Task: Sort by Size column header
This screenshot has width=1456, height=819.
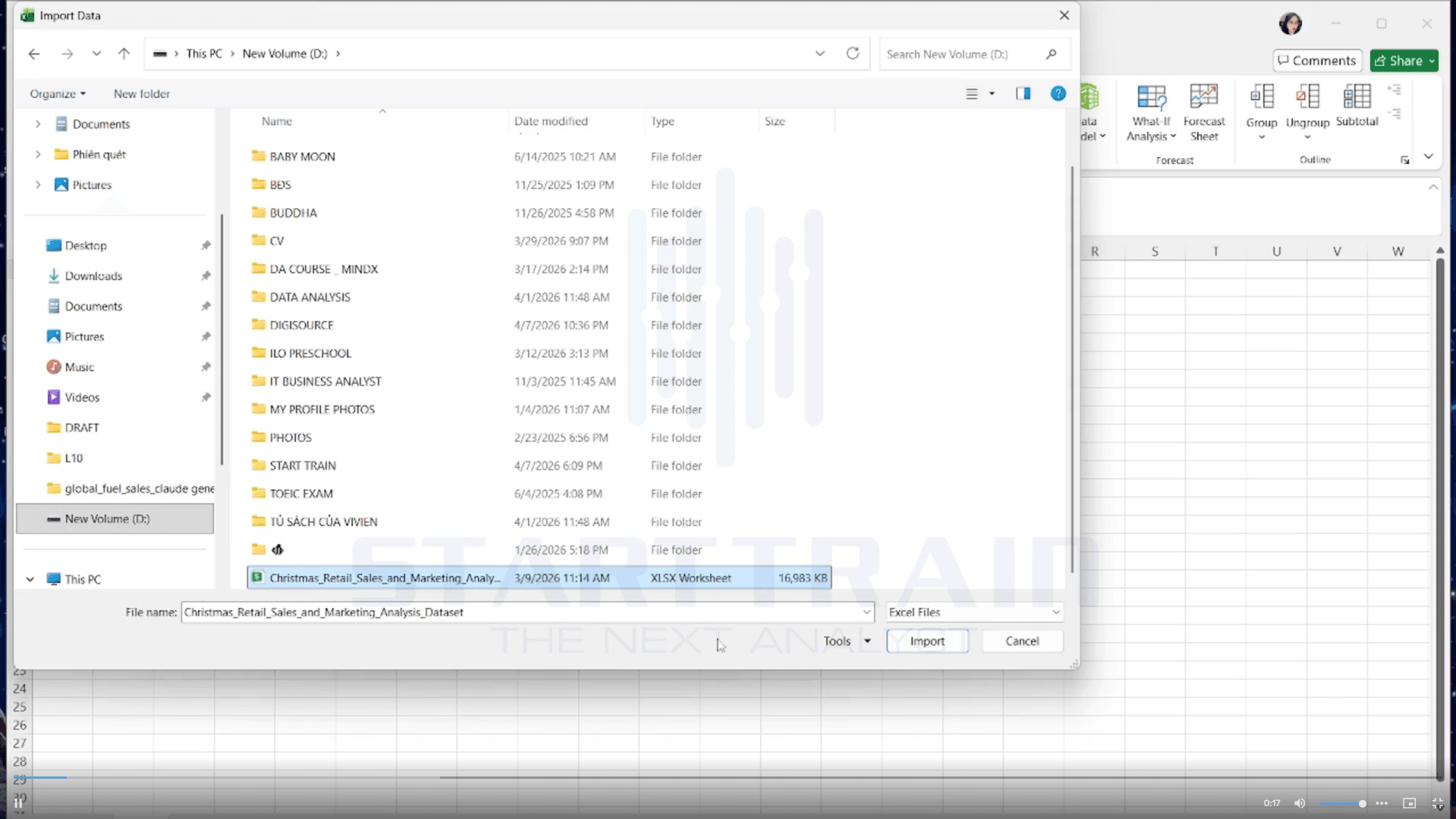Action: point(775,121)
